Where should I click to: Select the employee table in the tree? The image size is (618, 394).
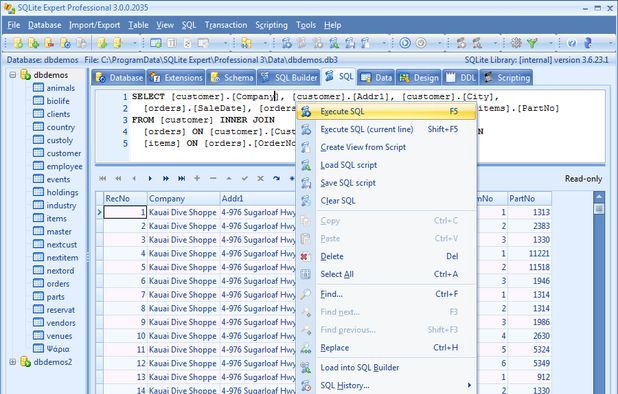pos(64,166)
